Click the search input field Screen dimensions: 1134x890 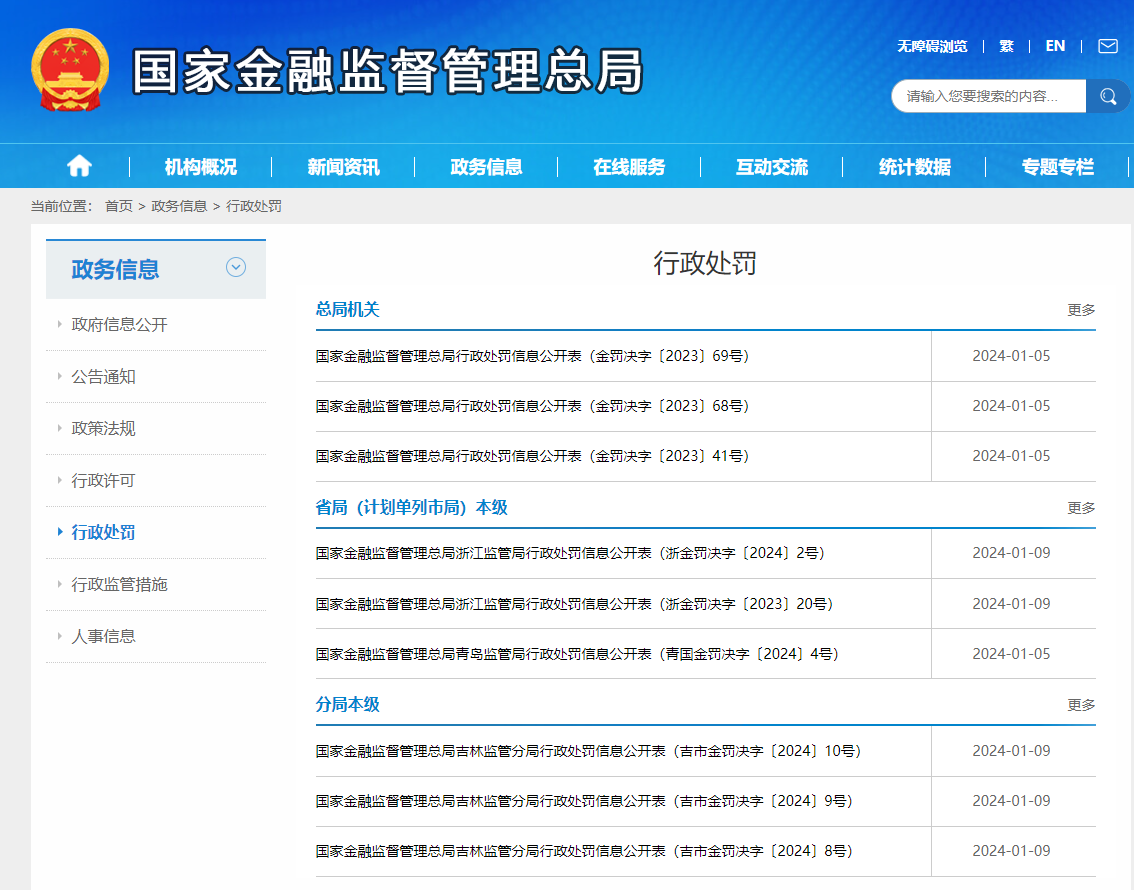[988, 96]
